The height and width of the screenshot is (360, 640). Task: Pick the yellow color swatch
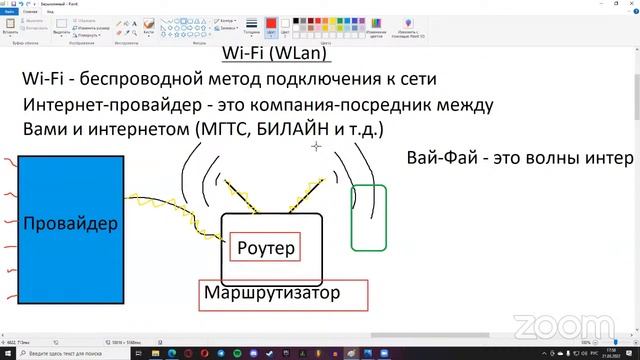333,21
